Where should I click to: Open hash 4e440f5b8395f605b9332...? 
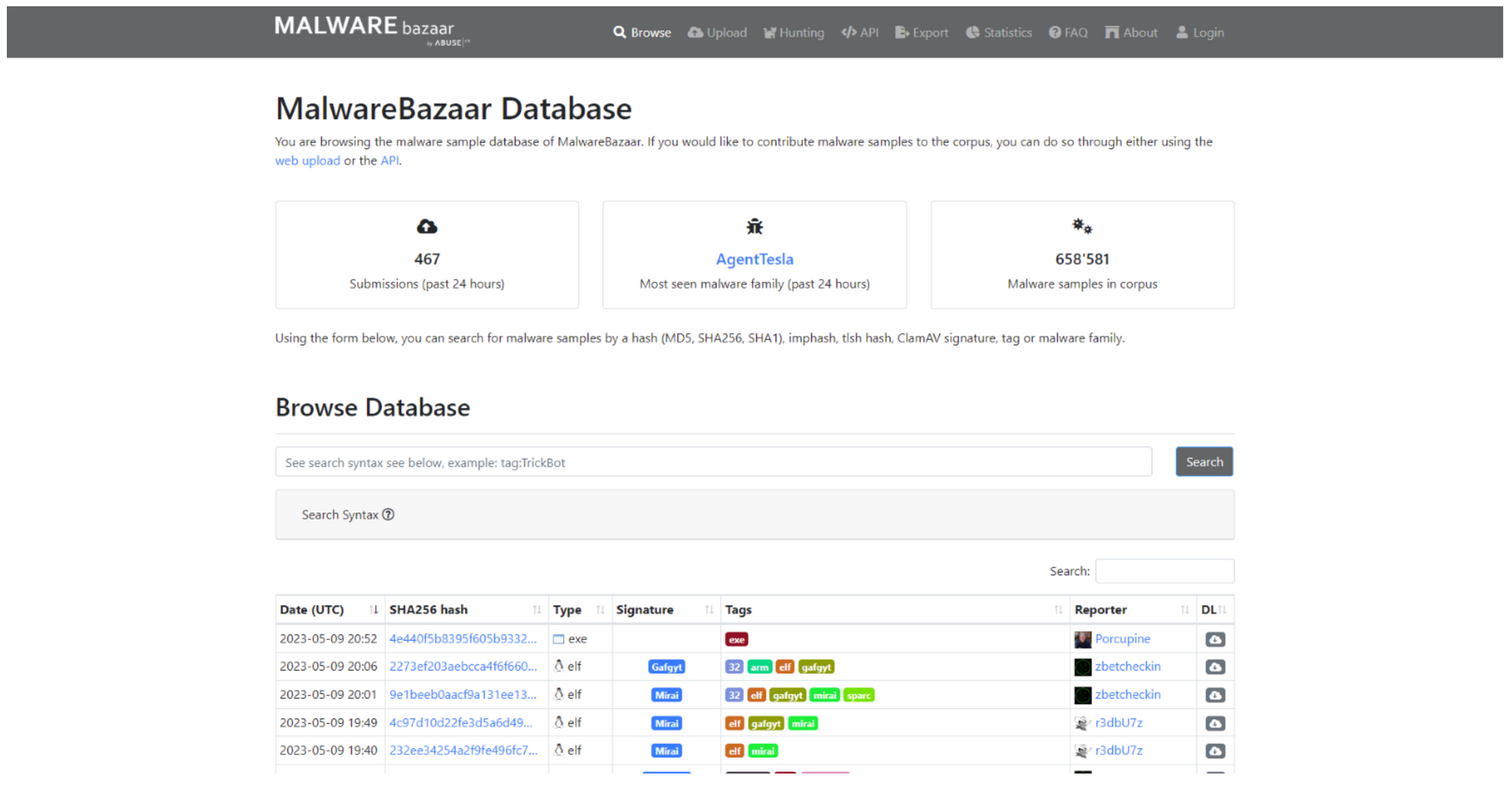[x=463, y=638]
